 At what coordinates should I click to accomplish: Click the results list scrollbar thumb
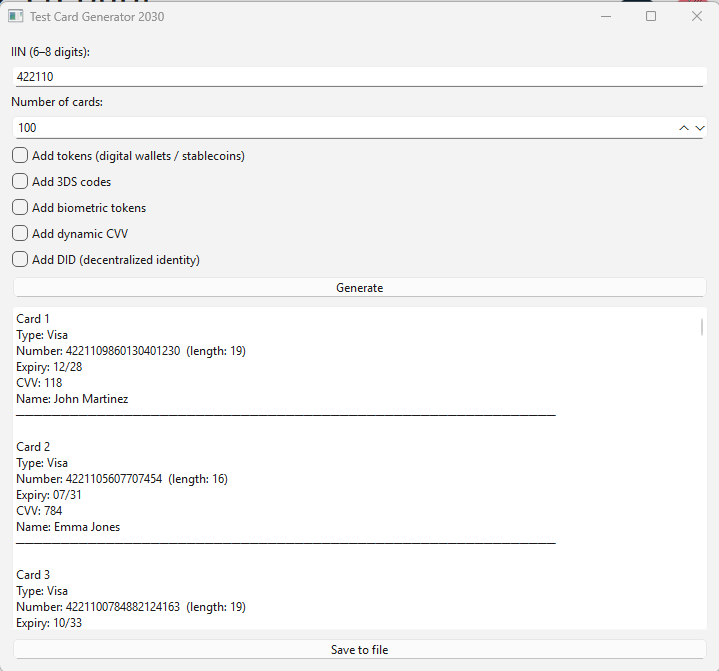click(701, 326)
